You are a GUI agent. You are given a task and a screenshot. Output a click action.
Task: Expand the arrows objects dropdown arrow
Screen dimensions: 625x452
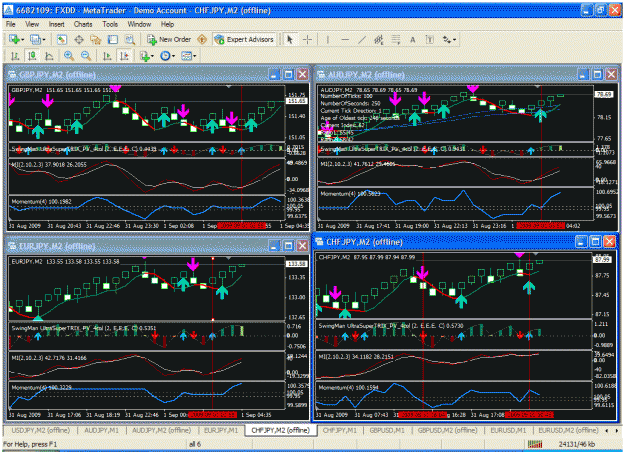click(454, 39)
